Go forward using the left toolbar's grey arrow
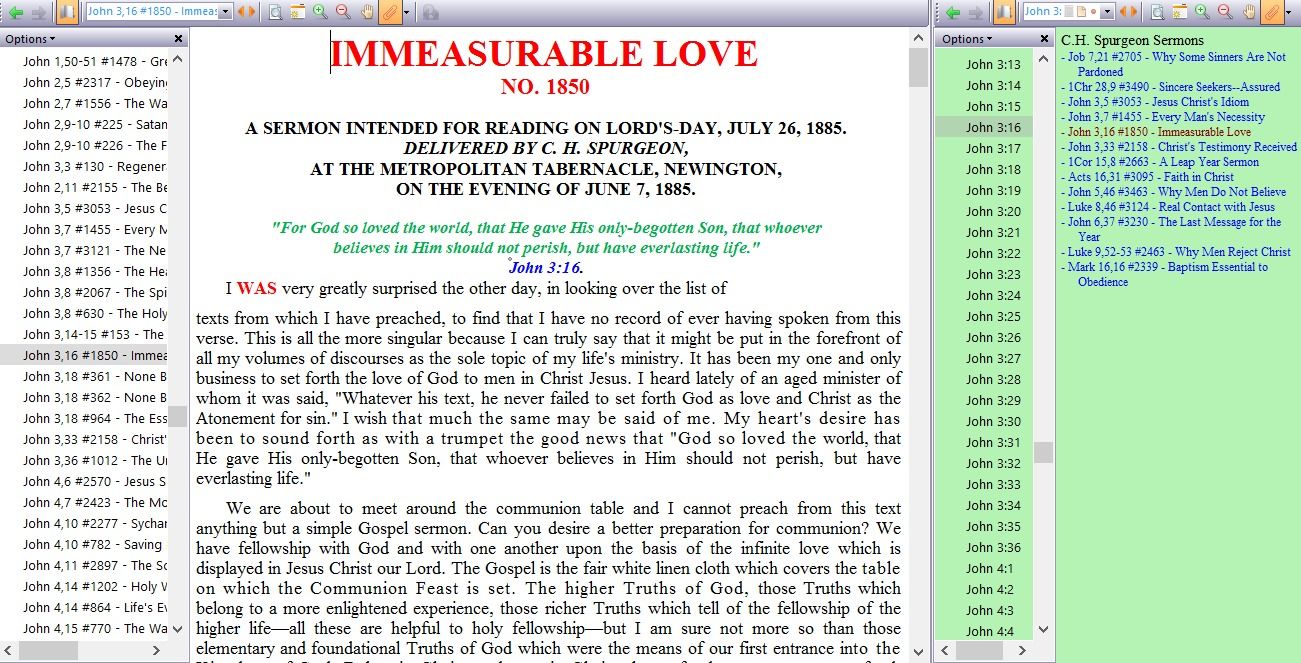 pos(39,12)
